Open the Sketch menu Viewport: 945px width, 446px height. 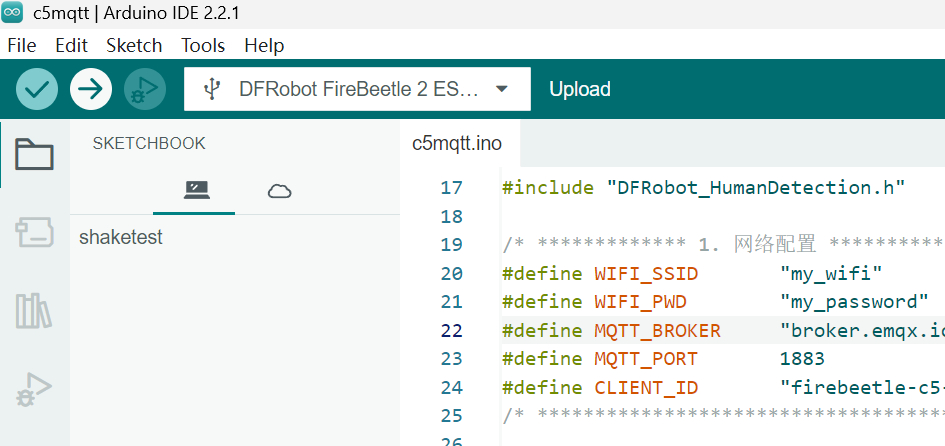[x=134, y=45]
